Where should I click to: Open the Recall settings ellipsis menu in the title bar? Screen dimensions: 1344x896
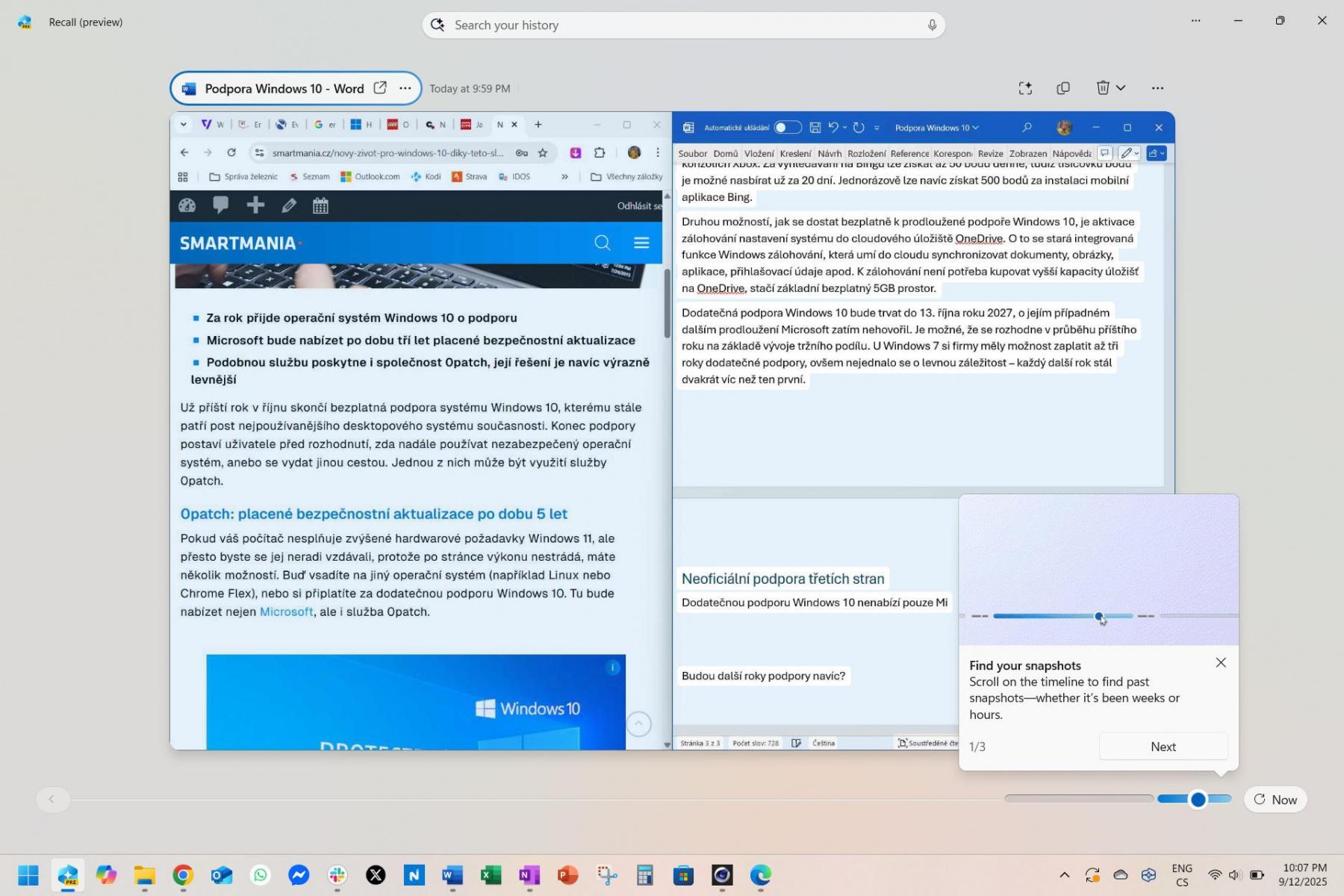click(1195, 21)
